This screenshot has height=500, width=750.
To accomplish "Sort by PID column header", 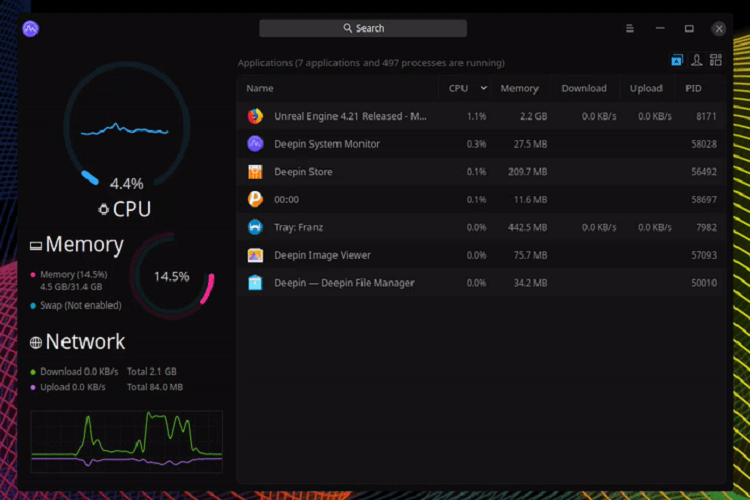I will click(693, 89).
